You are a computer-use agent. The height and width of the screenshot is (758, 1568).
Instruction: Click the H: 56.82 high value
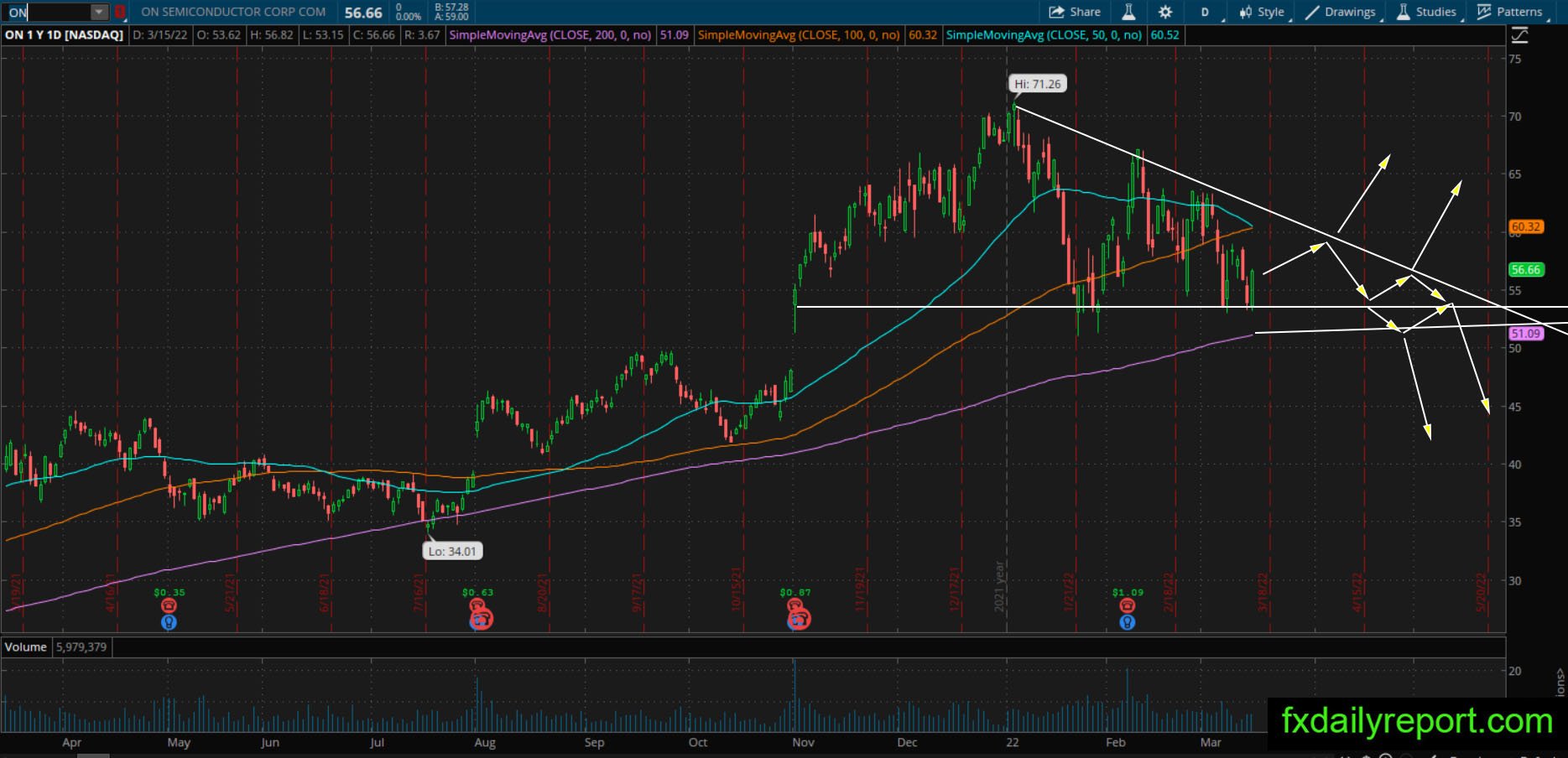click(271, 35)
